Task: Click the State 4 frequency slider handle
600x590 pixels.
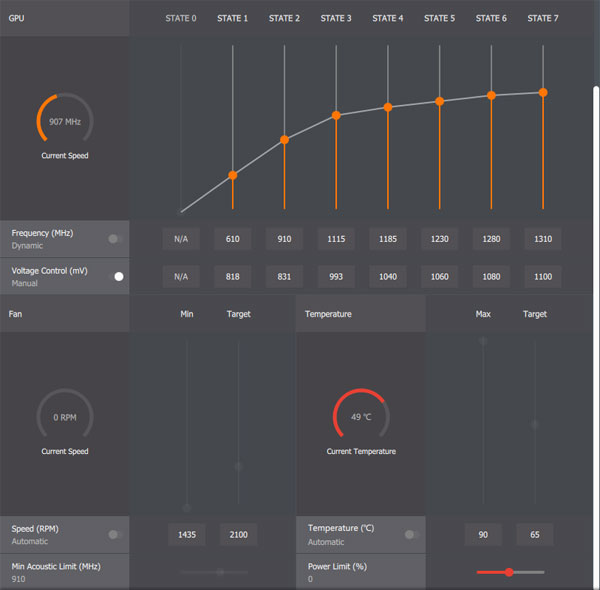Action: [x=388, y=107]
